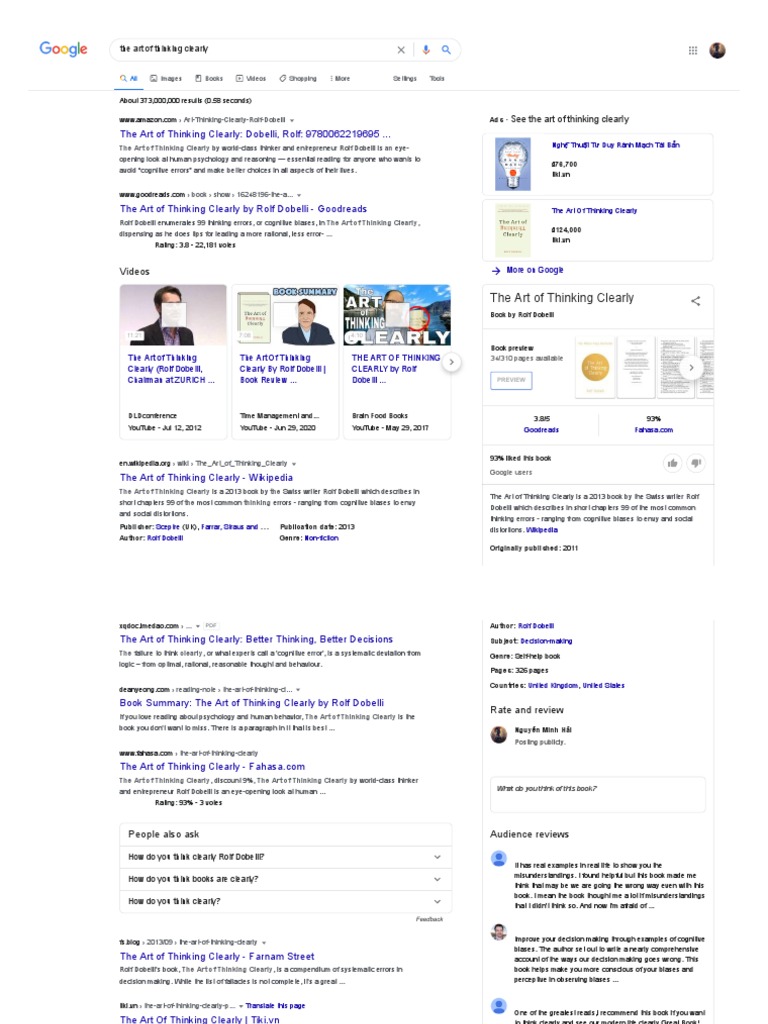Open the More search categories menu

tap(340, 78)
